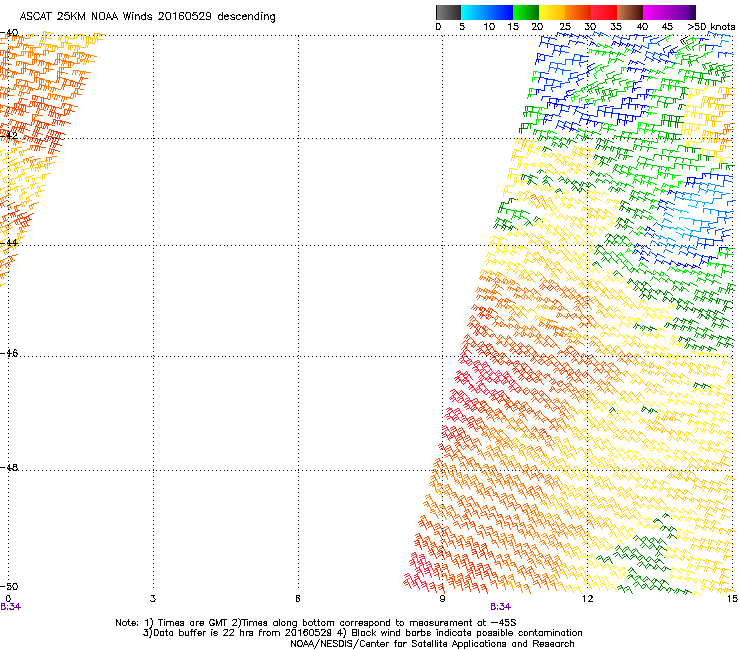
Task: Select the '25' label under the color bar
Action: click(564, 27)
